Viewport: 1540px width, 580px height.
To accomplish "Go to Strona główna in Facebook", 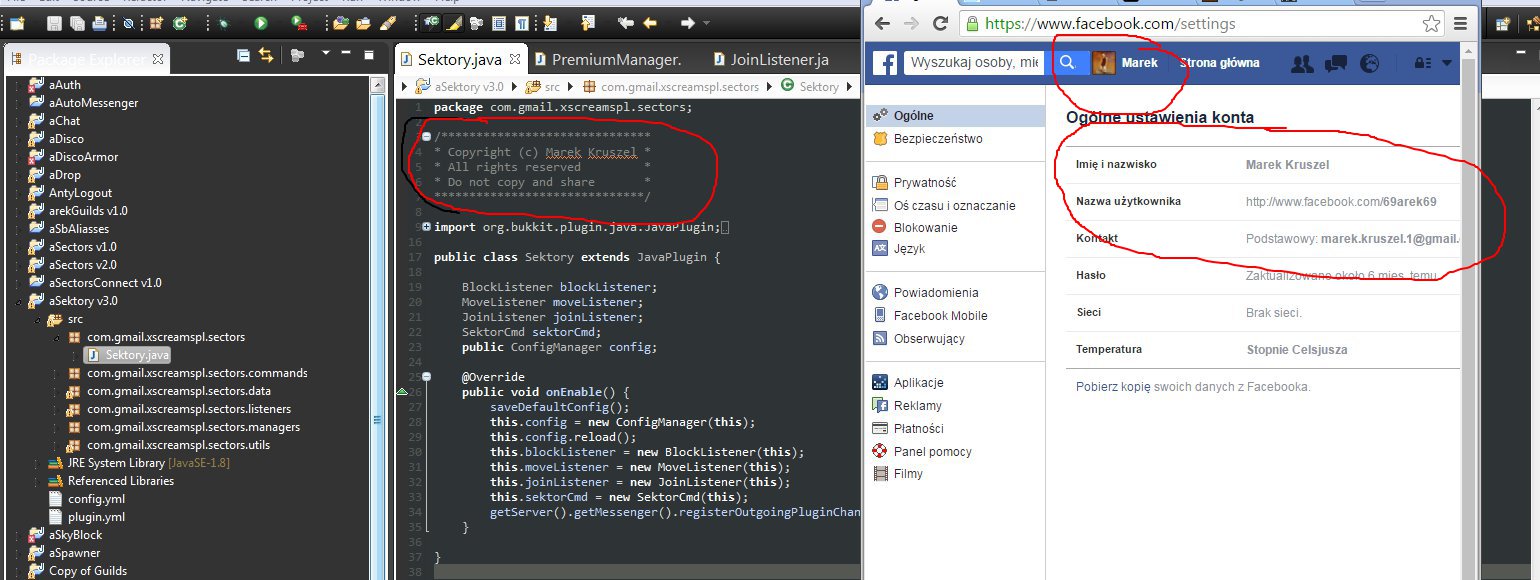I will pos(1219,63).
